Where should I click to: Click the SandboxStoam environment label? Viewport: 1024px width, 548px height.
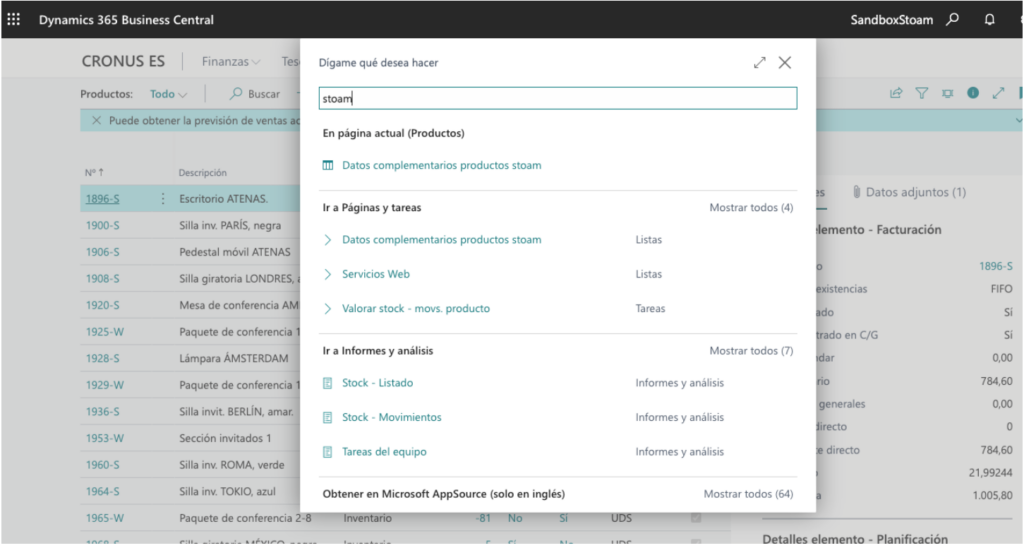point(891,20)
